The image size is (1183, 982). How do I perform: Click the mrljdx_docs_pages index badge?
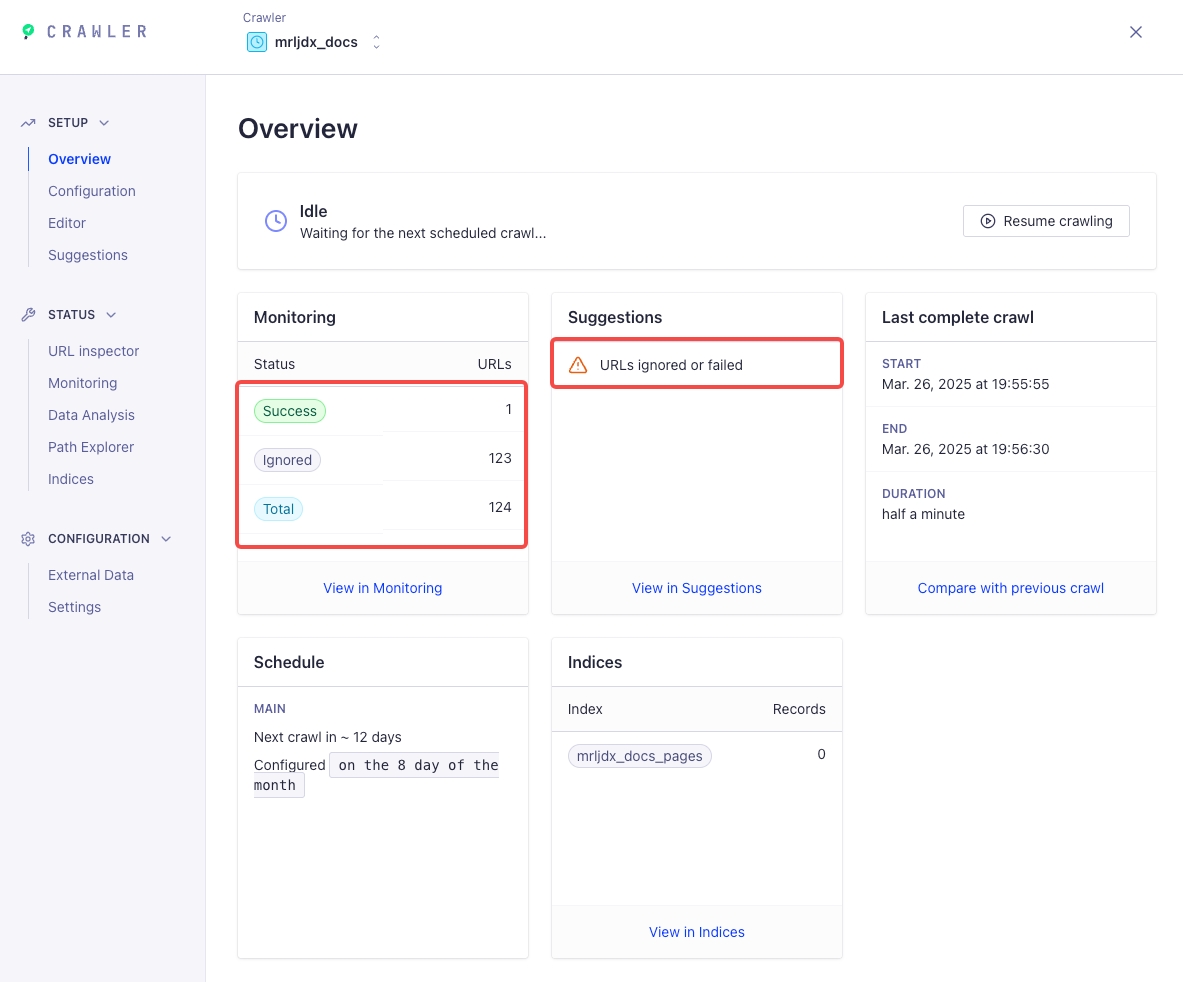639,756
